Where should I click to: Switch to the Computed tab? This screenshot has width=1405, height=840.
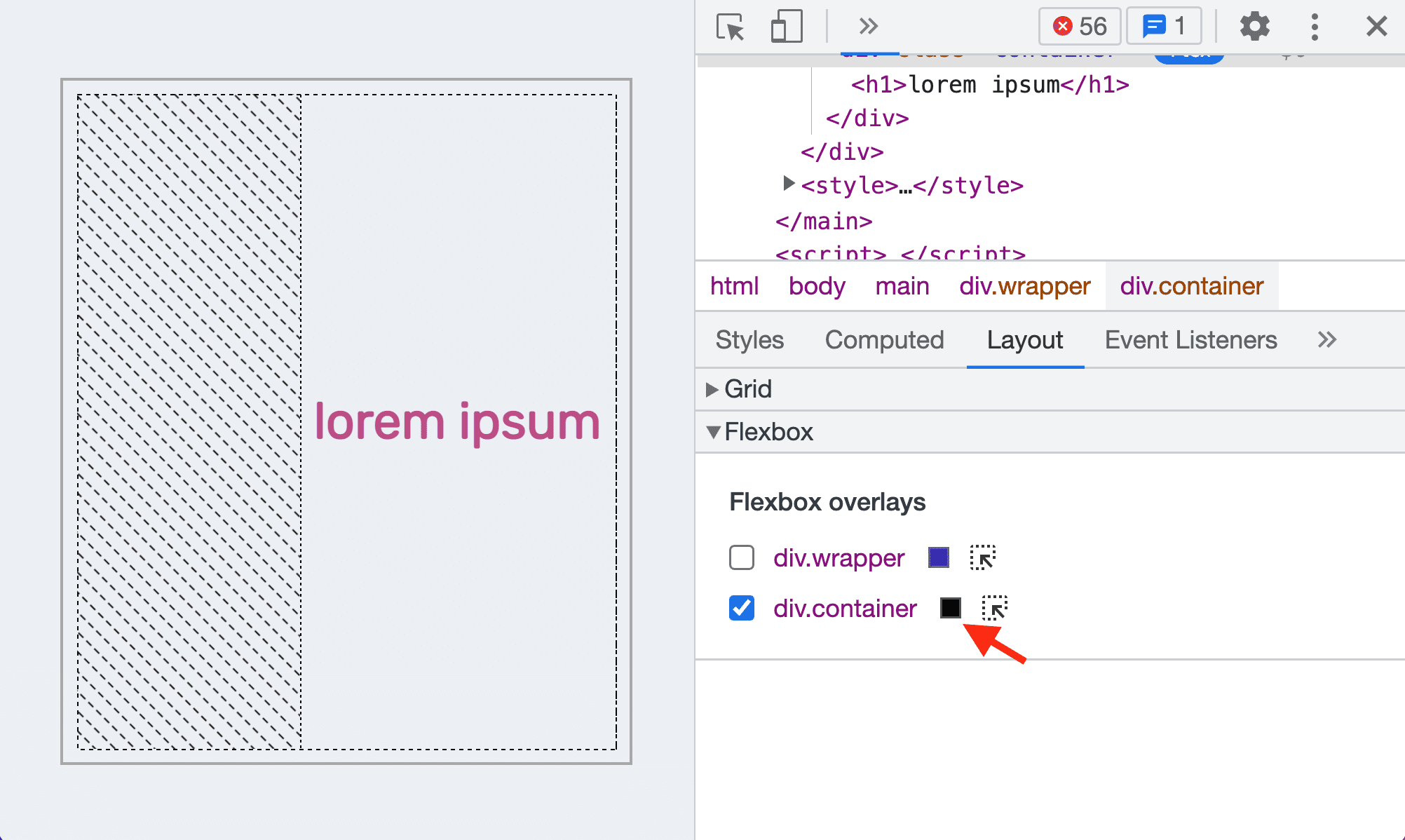[x=885, y=338]
